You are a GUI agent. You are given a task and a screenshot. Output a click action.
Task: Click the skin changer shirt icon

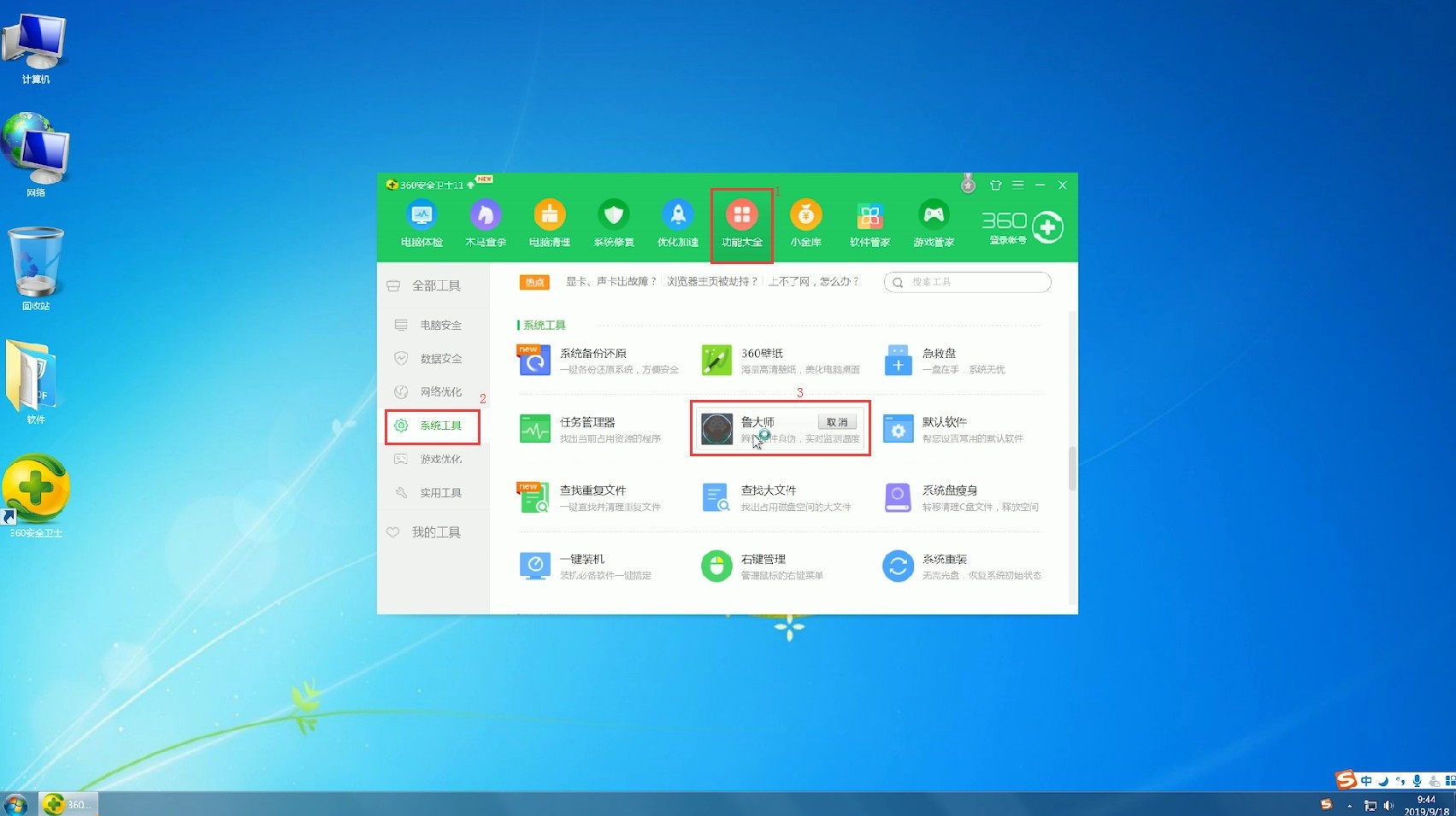pyautogui.click(x=995, y=185)
